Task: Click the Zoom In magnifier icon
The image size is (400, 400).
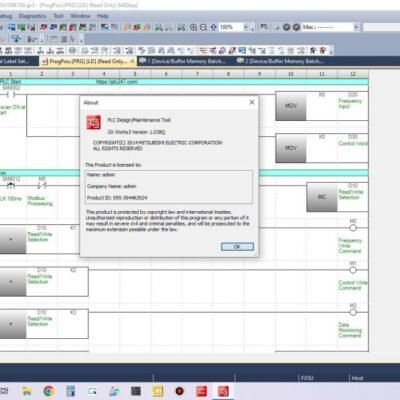Action: tap(193, 27)
